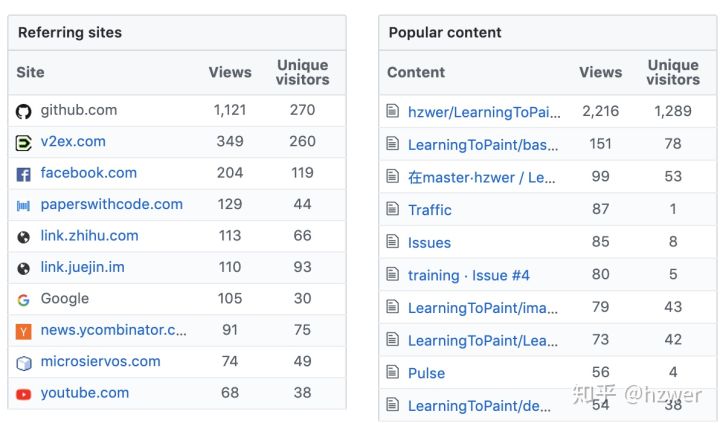Click the paperswithcode site icon
This screenshot has width=720, height=423.
pyautogui.click(x=24, y=205)
